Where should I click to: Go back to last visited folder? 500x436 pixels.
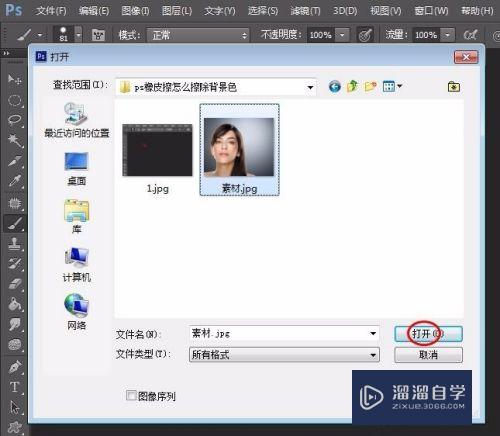pos(334,87)
